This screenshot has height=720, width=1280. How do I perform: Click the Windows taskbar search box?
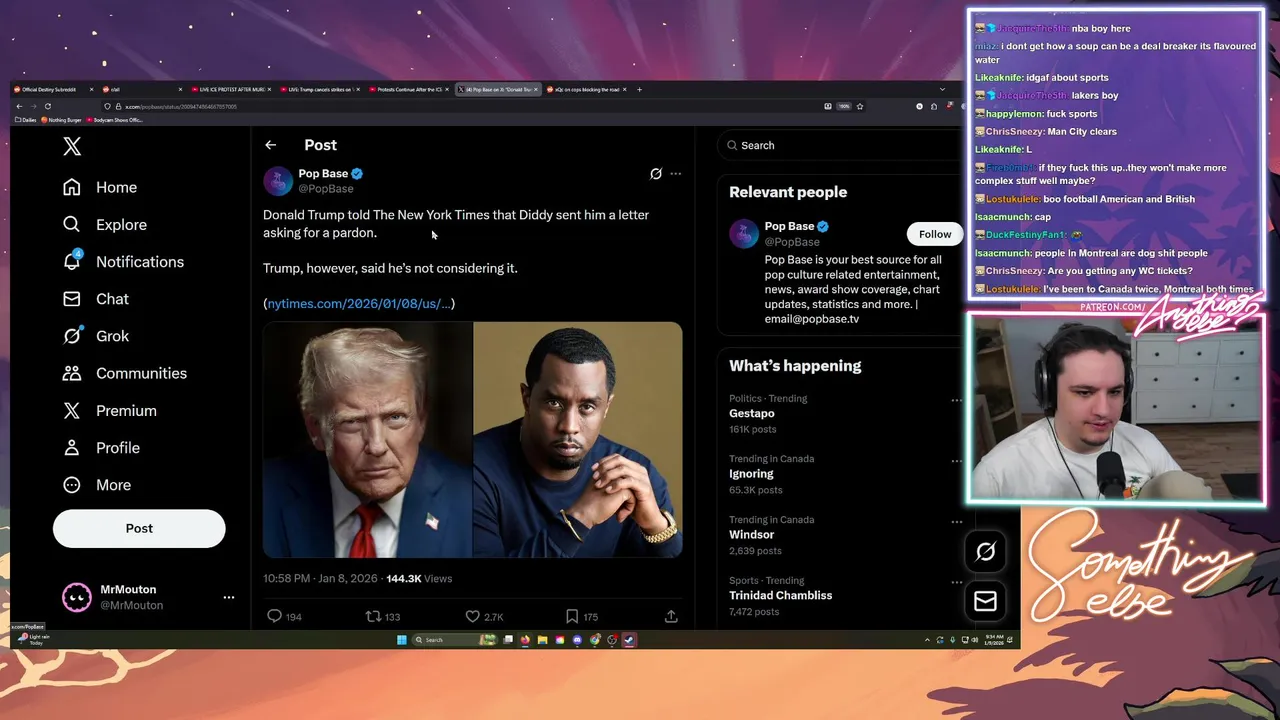coord(454,640)
